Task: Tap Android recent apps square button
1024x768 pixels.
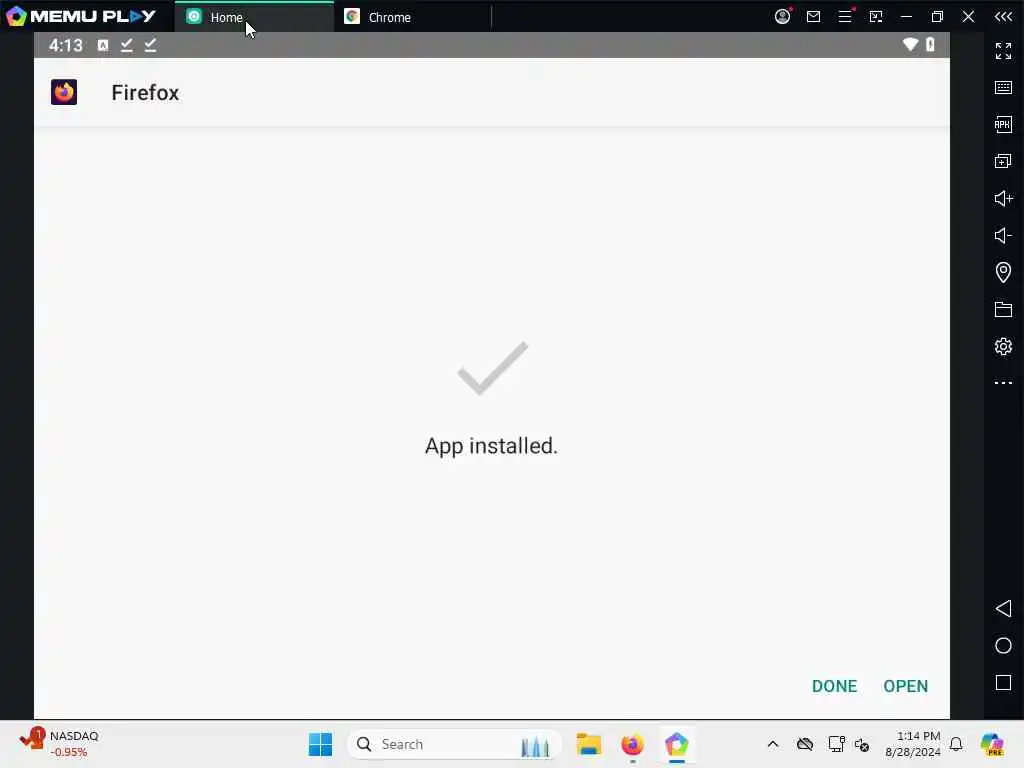Action: [x=1003, y=682]
